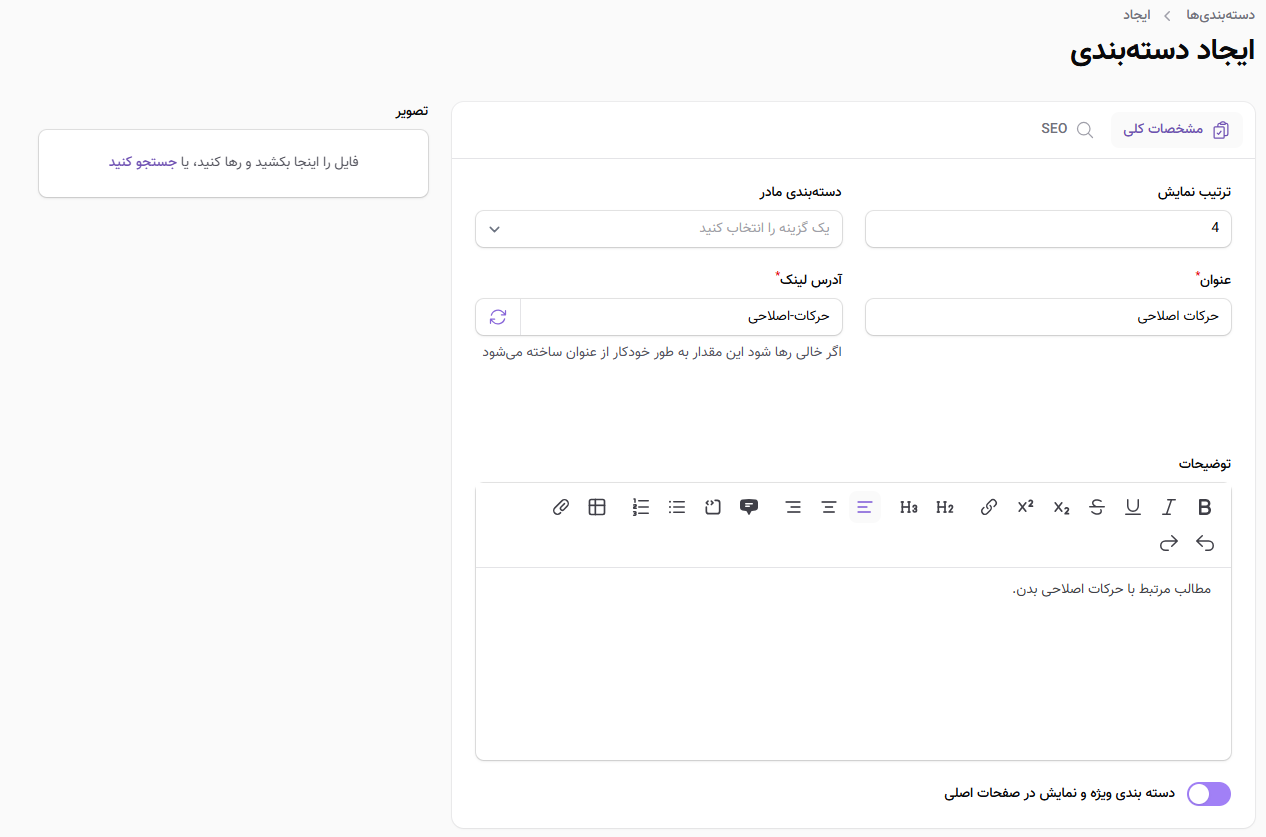Set text as superscript X²

(x=1025, y=507)
